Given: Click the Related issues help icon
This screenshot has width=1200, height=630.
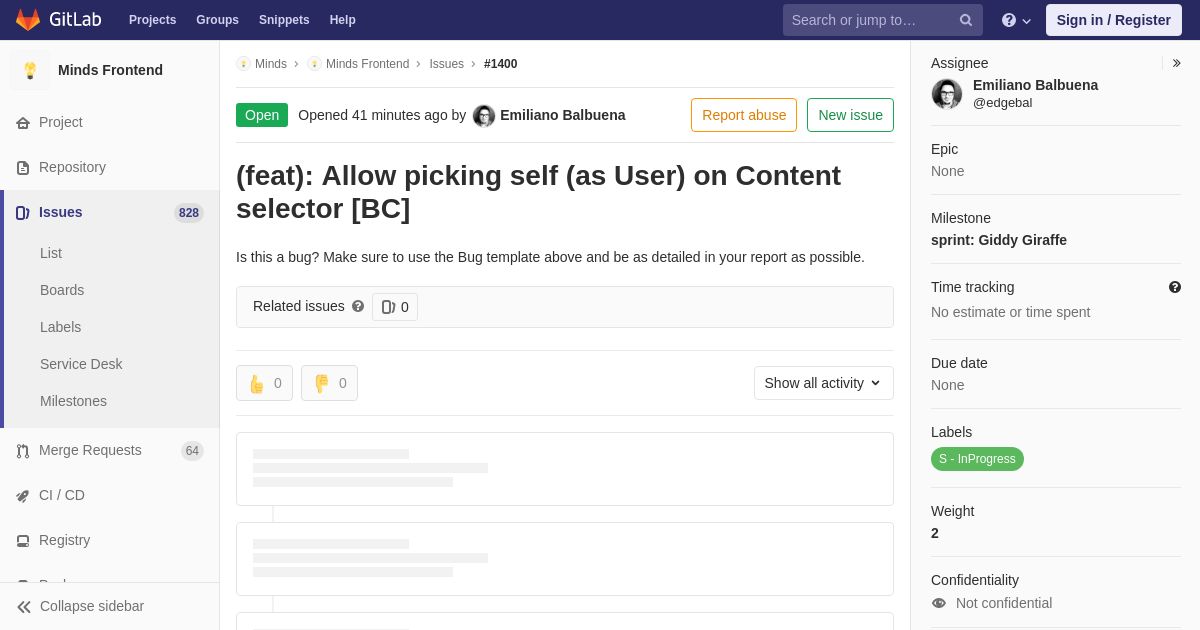Looking at the screenshot, I should [x=358, y=306].
